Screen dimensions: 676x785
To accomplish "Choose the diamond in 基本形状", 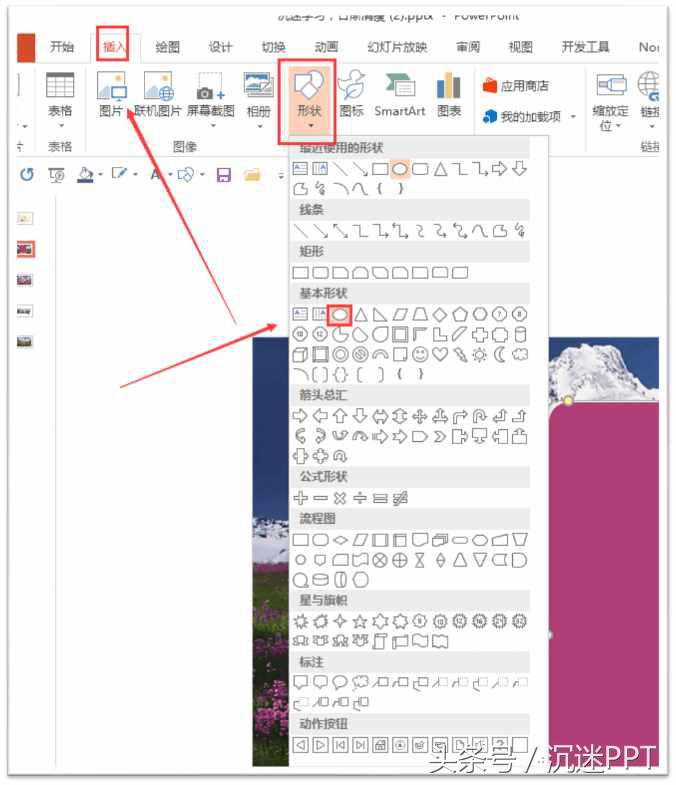I will point(440,315).
